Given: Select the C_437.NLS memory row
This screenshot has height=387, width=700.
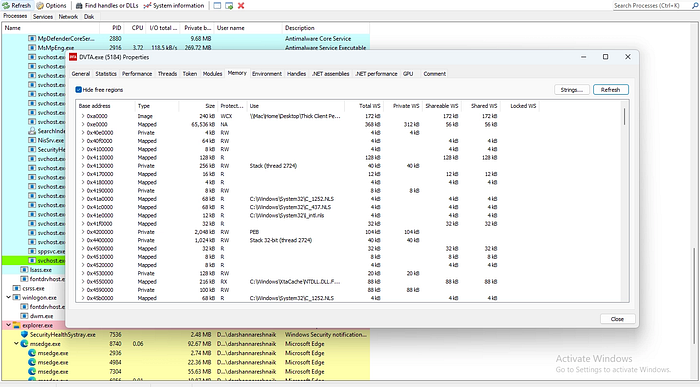Looking at the screenshot, I should [x=308, y=207].
